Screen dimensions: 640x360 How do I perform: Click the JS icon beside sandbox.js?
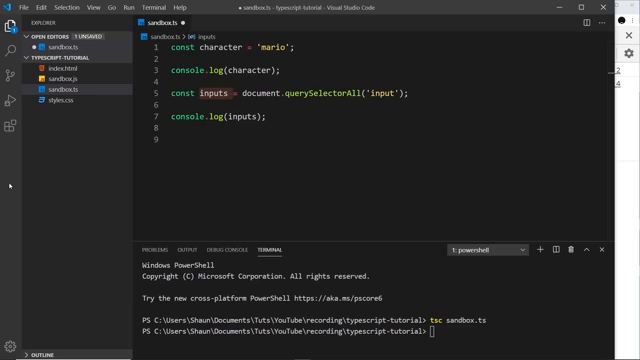(x=42, y=79)
